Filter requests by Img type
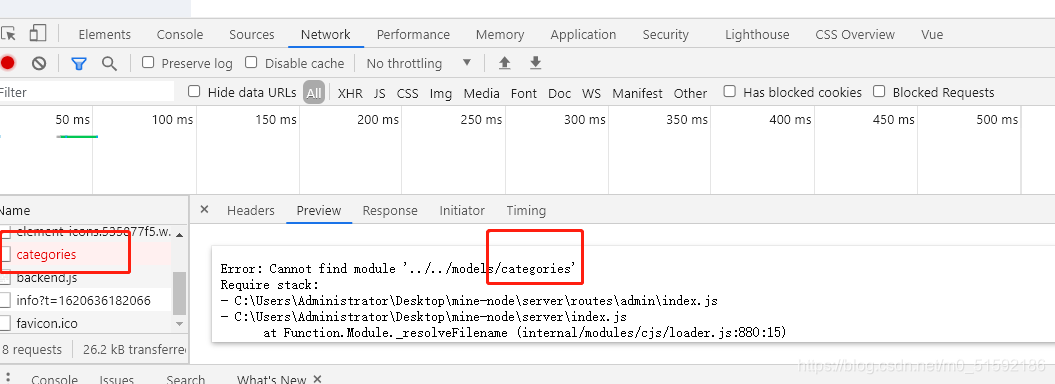The height and width of the screenshot is (384, 1055). [441, 93]
